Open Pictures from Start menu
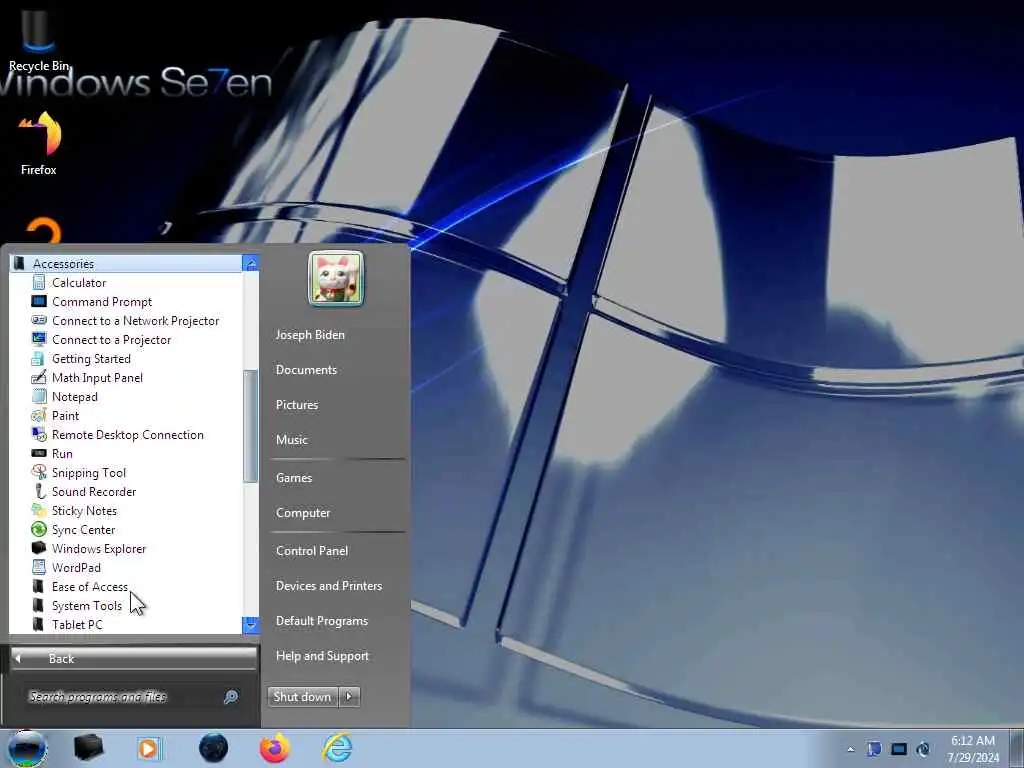Image resolution: width=1024 pixels, height=768 pixels. (x=297, y=405)
